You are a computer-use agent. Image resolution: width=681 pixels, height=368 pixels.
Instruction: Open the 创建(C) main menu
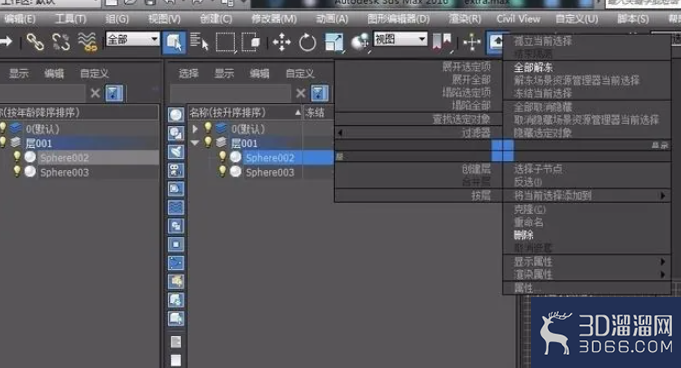point(216,19)
